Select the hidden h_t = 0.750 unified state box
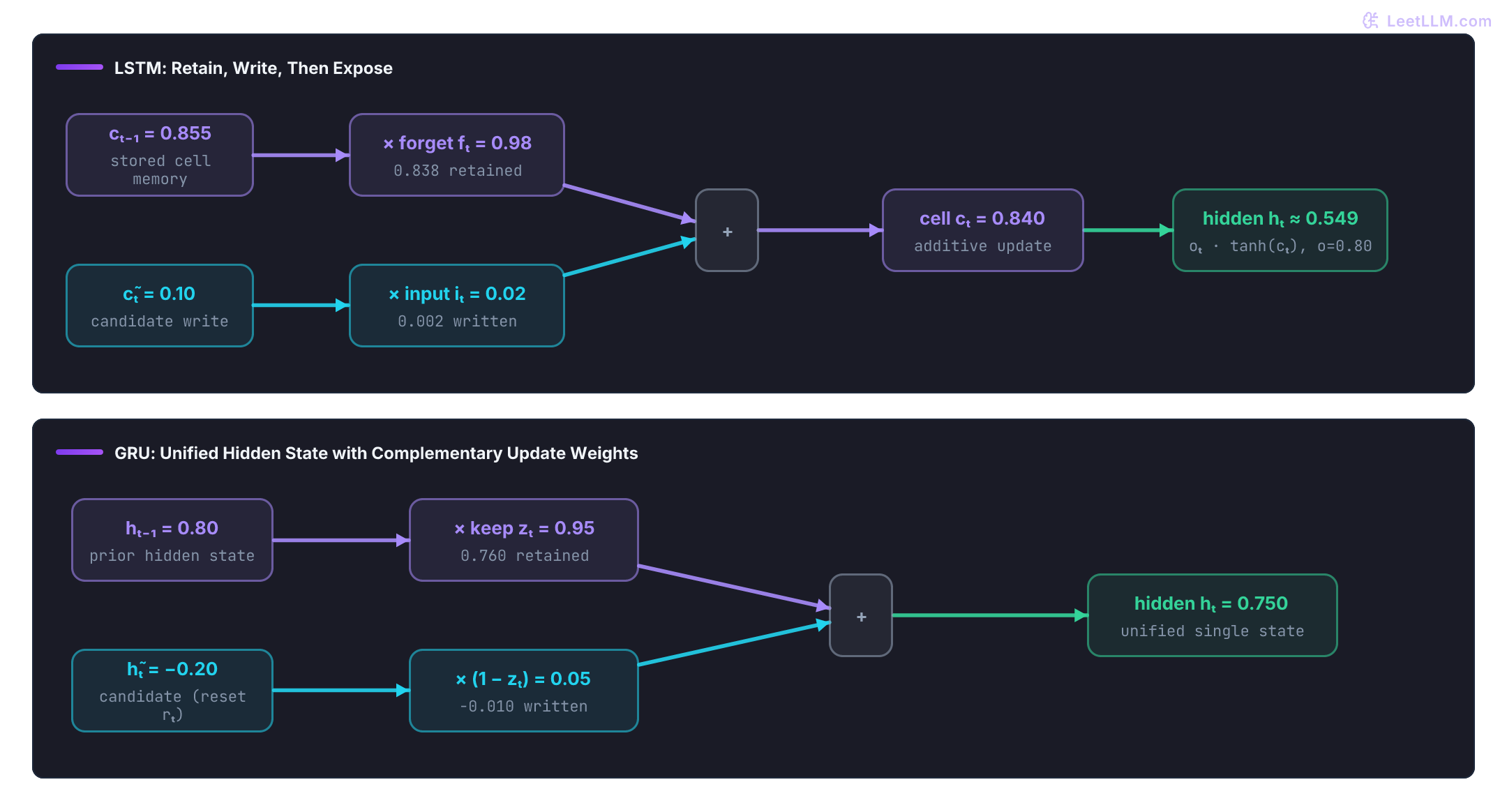This screenshot has width=1507, height=812. (1212, 615)
